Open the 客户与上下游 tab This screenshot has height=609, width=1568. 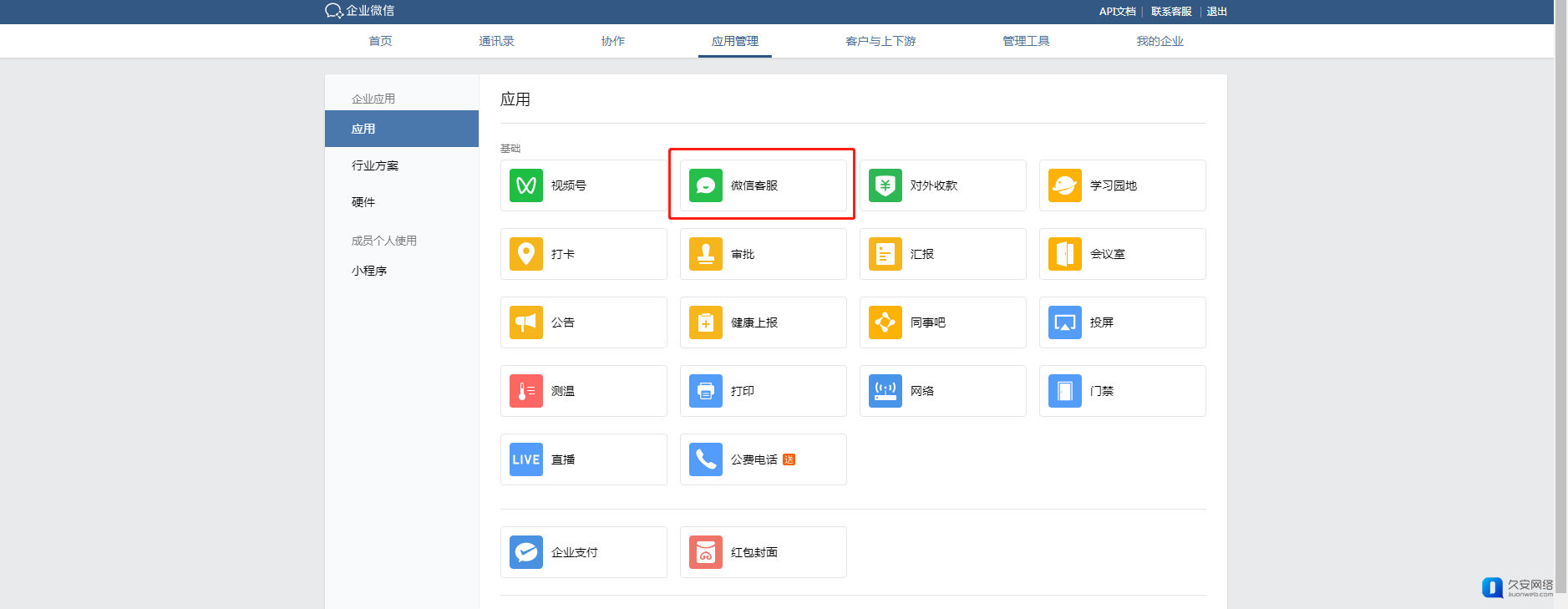[x=880, y=41]
